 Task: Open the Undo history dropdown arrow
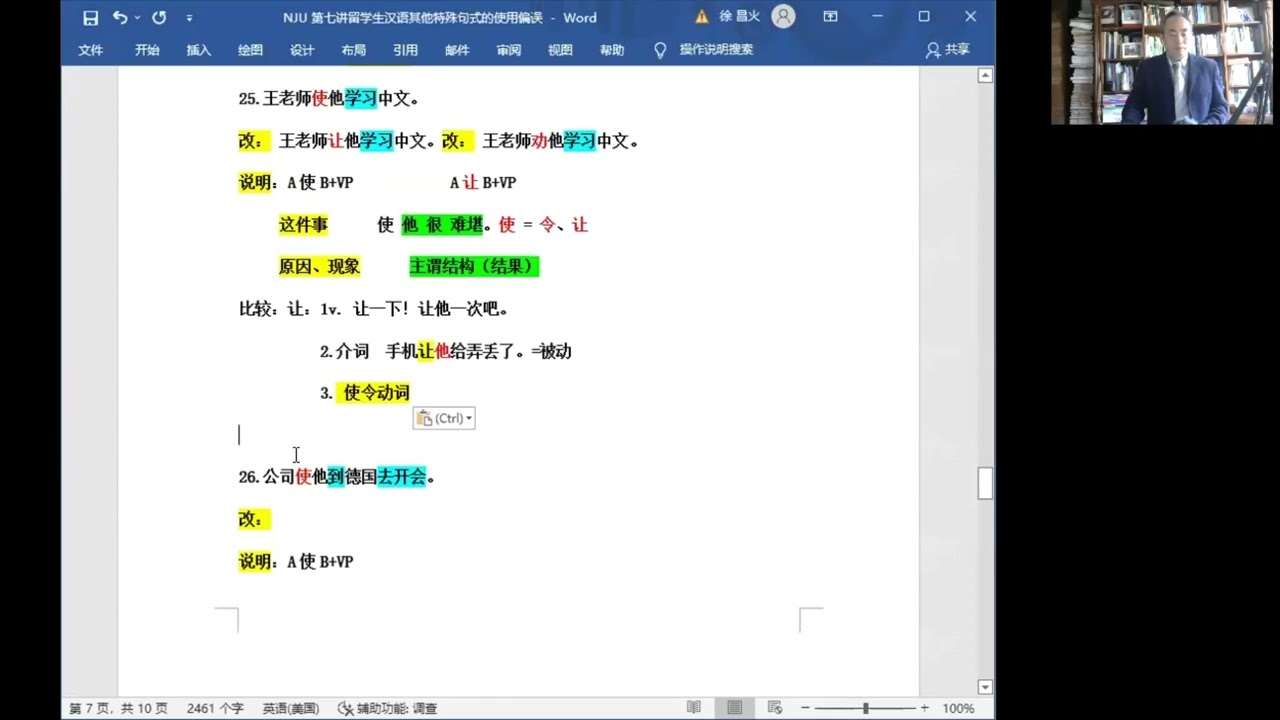pyautogui.click(x=137, y=17)
